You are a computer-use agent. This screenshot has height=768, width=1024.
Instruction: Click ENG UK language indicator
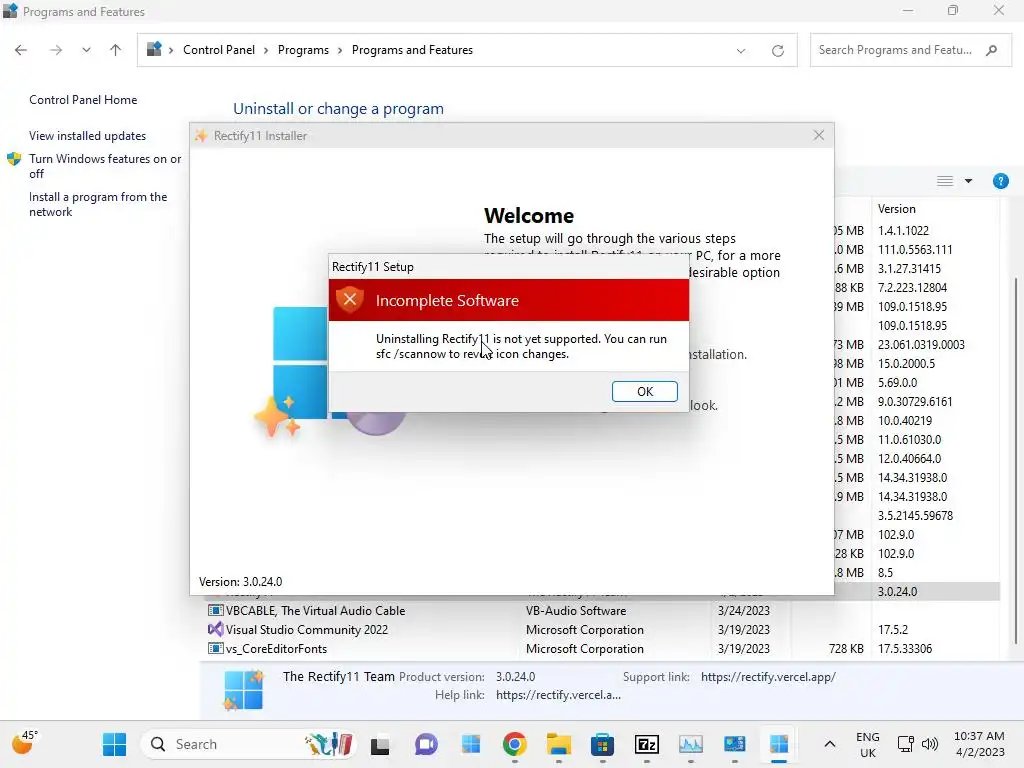coord(868,744)
